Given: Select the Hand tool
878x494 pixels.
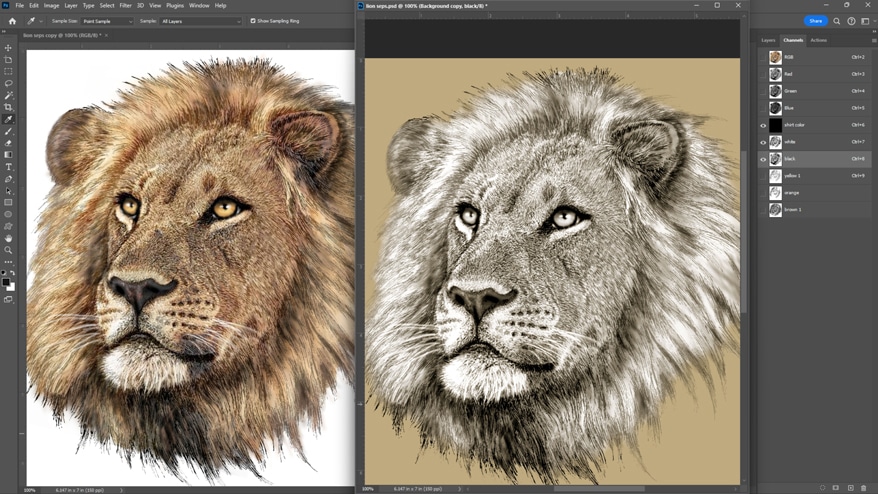Looking at the screenshot, I should pos(9,238).
